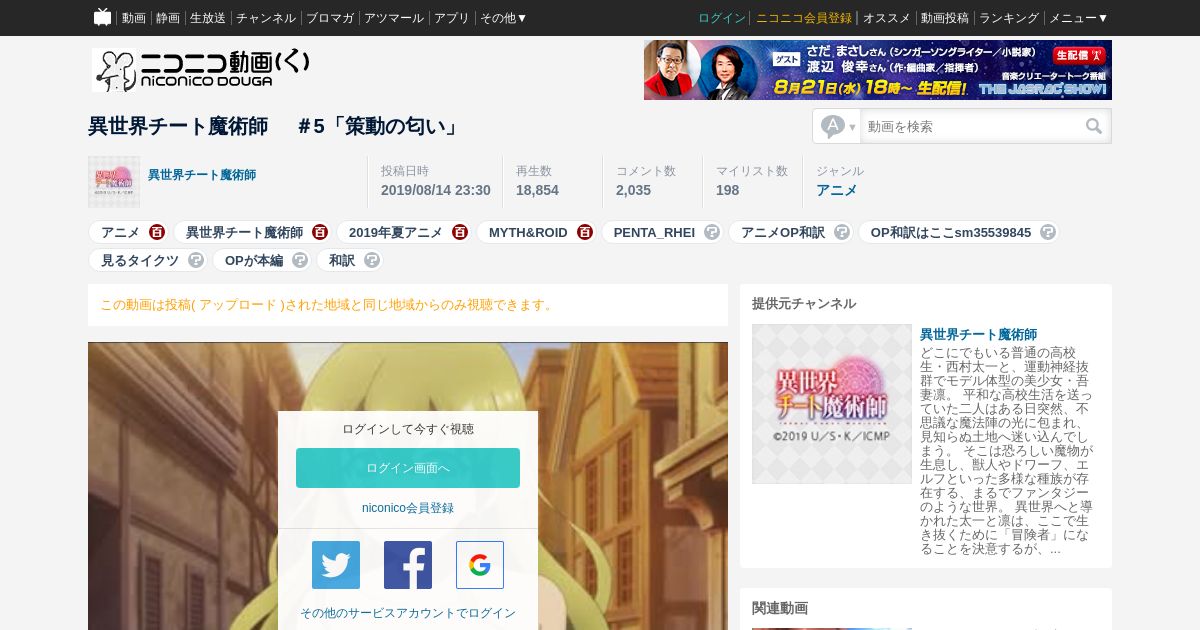Screen dimensions: 1200x630
Task: Open 異世界チート魔術師 link in provider channel box
Action: click(978, 334)
